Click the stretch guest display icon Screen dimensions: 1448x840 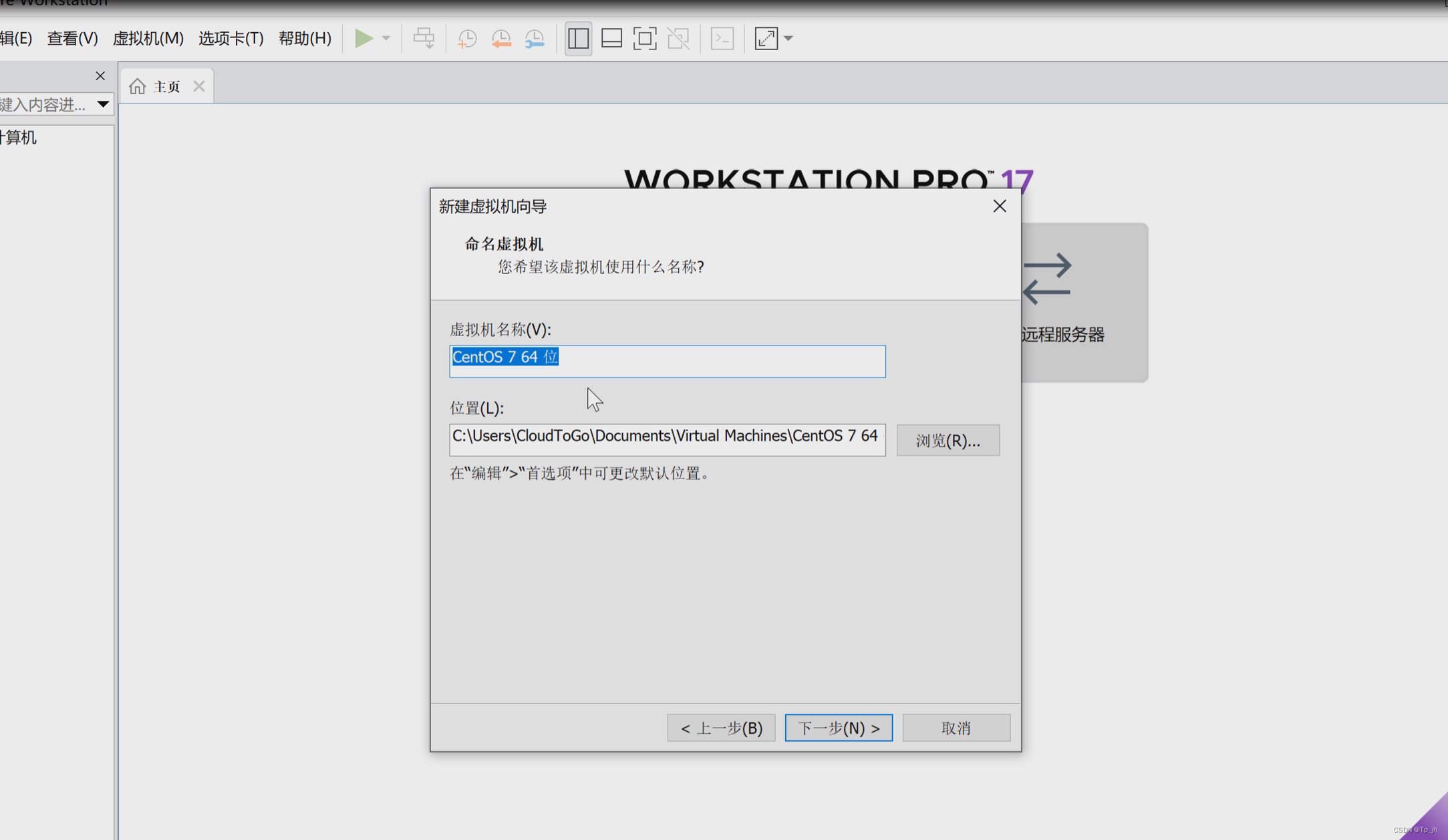click(766, 38)
